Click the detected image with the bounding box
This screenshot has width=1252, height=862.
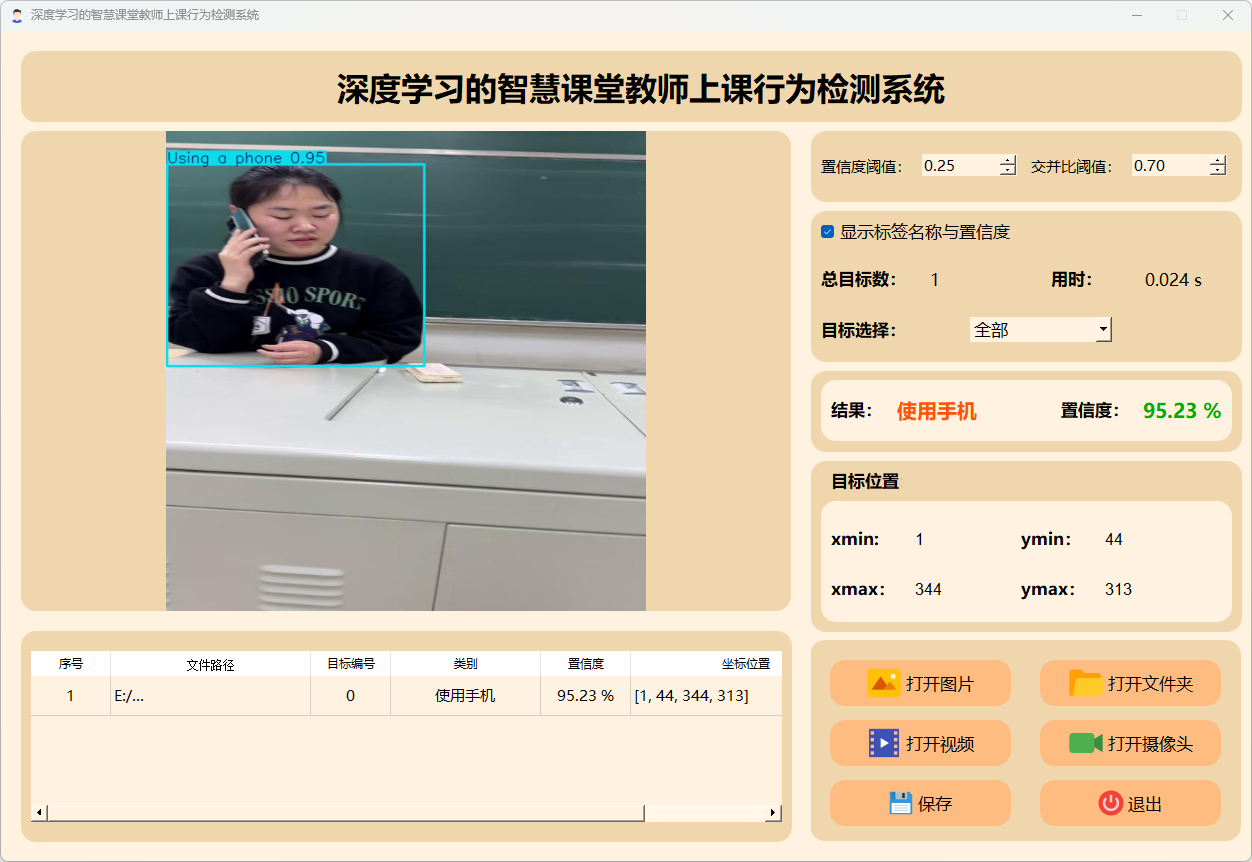tap(405, 371)
